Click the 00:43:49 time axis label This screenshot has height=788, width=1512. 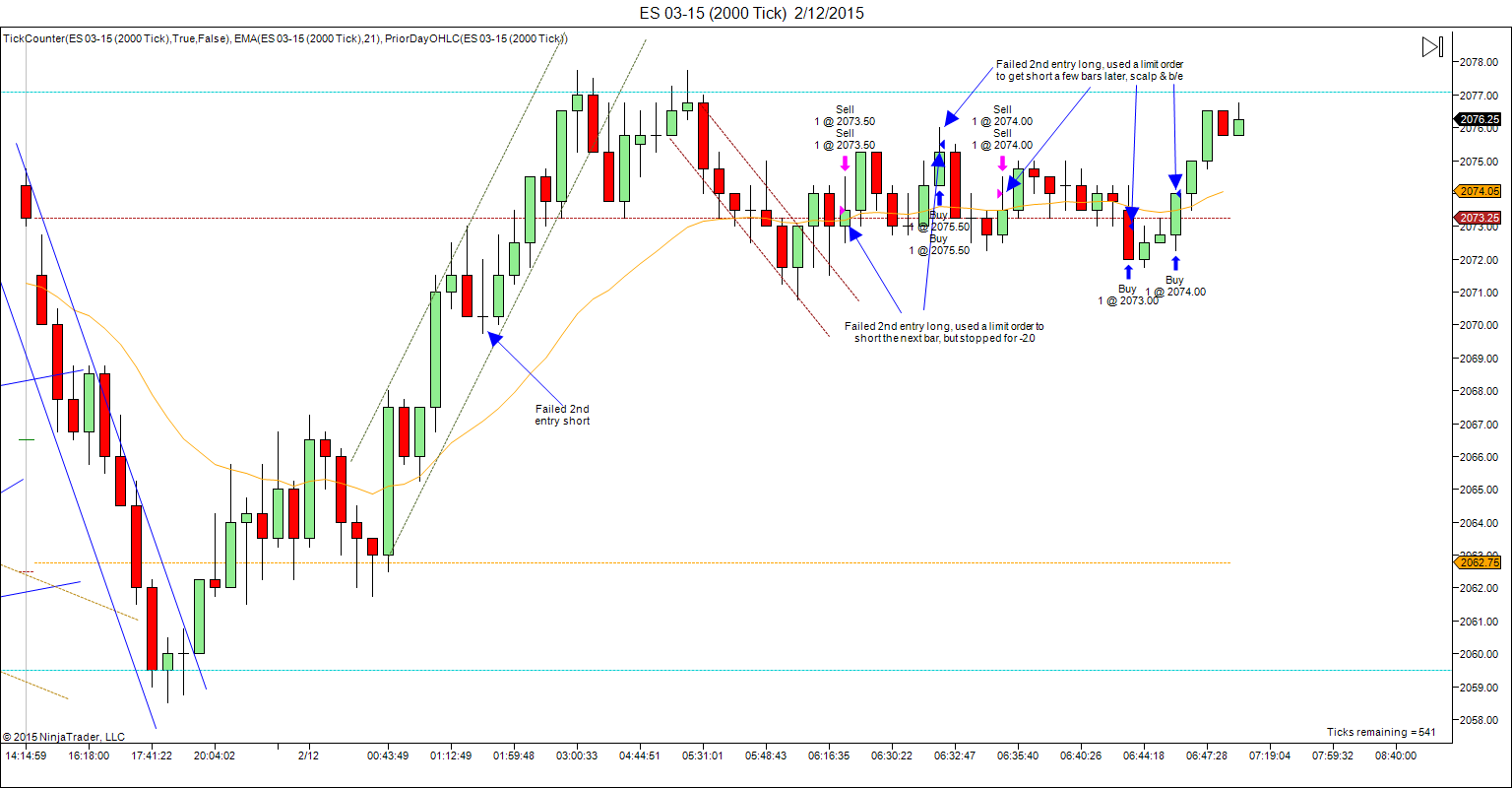pos(388,756)
